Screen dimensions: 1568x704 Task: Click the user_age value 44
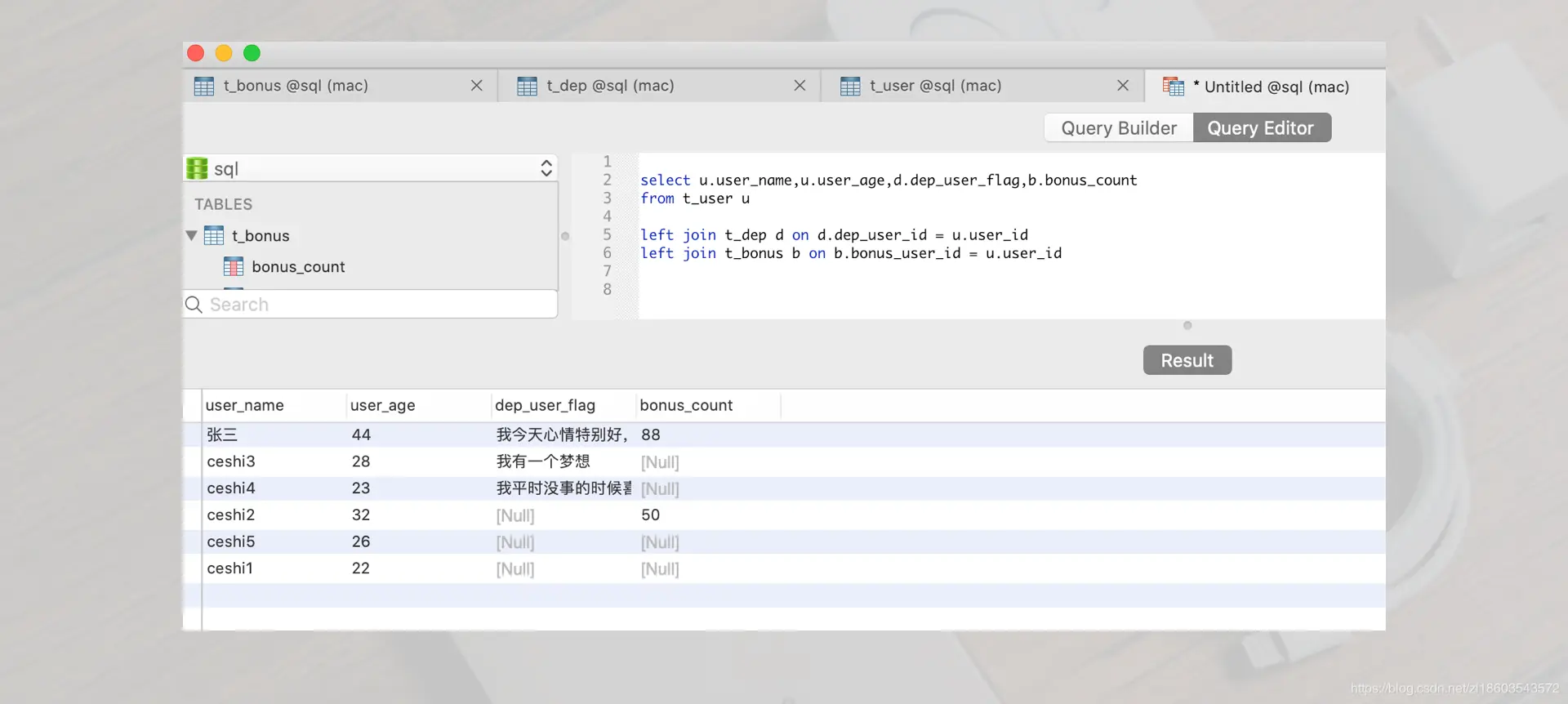tap(361, 435)
